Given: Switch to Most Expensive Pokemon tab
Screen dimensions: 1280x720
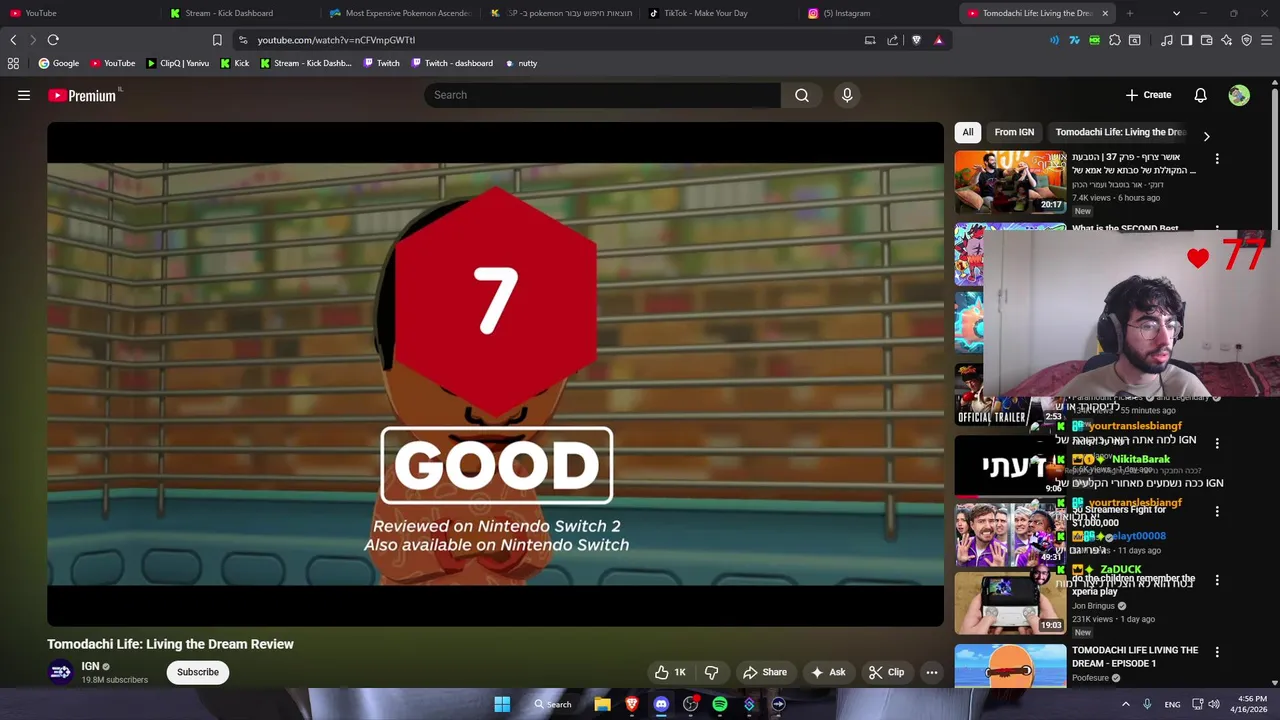Looking at the screenshot, I should pos(400,13).
